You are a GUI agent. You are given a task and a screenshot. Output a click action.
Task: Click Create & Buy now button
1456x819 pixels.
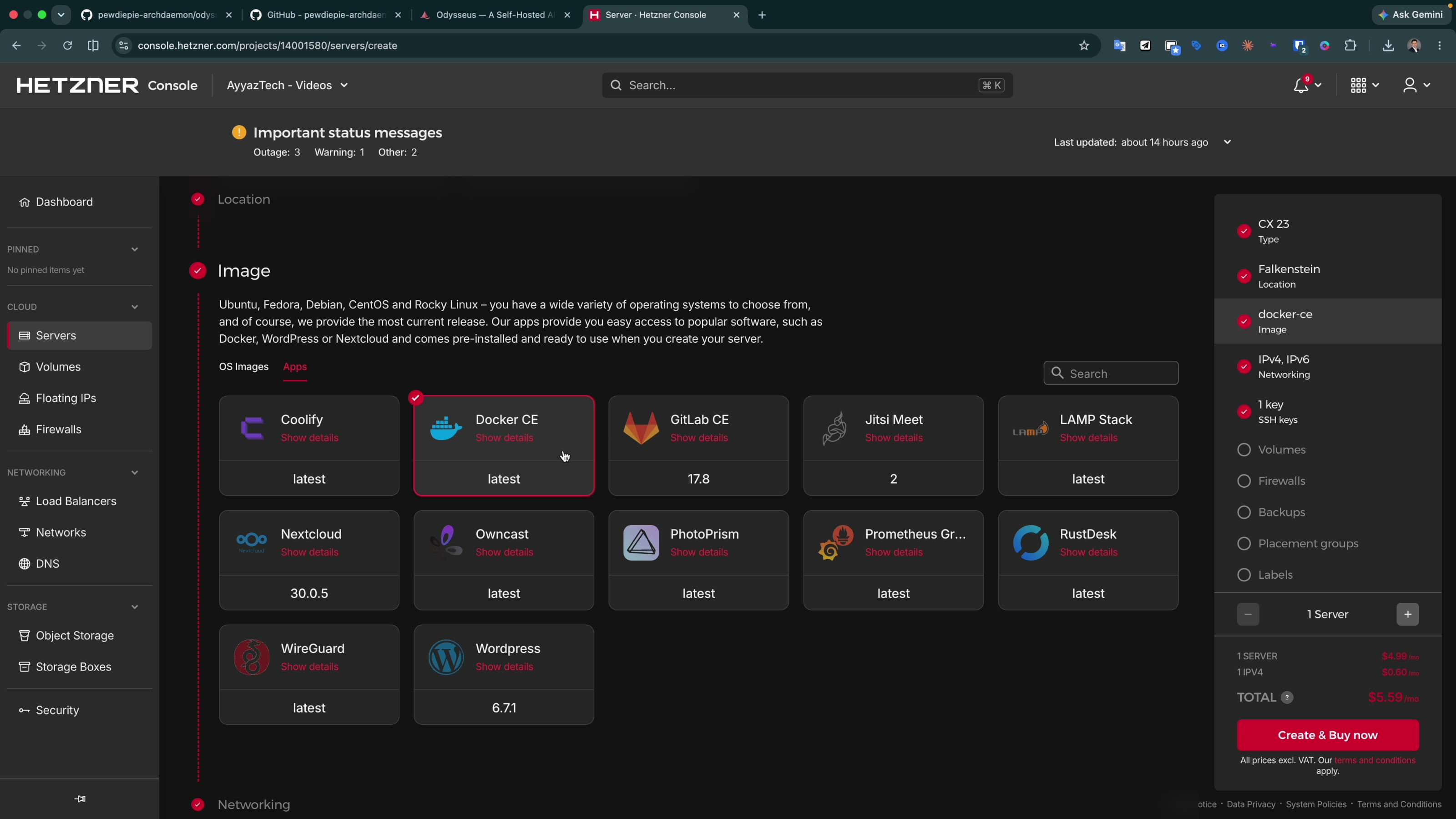click(x=1328, y=735)
